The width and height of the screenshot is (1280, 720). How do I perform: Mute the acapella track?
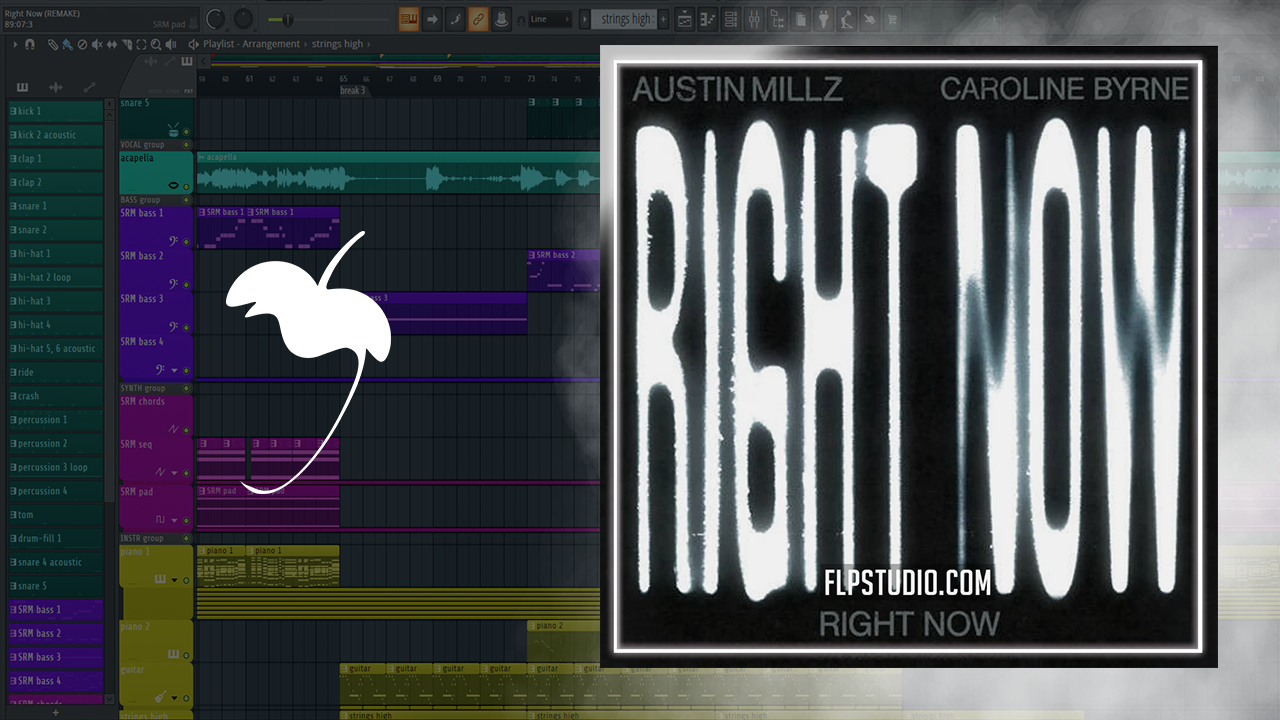tap(186, 186)
